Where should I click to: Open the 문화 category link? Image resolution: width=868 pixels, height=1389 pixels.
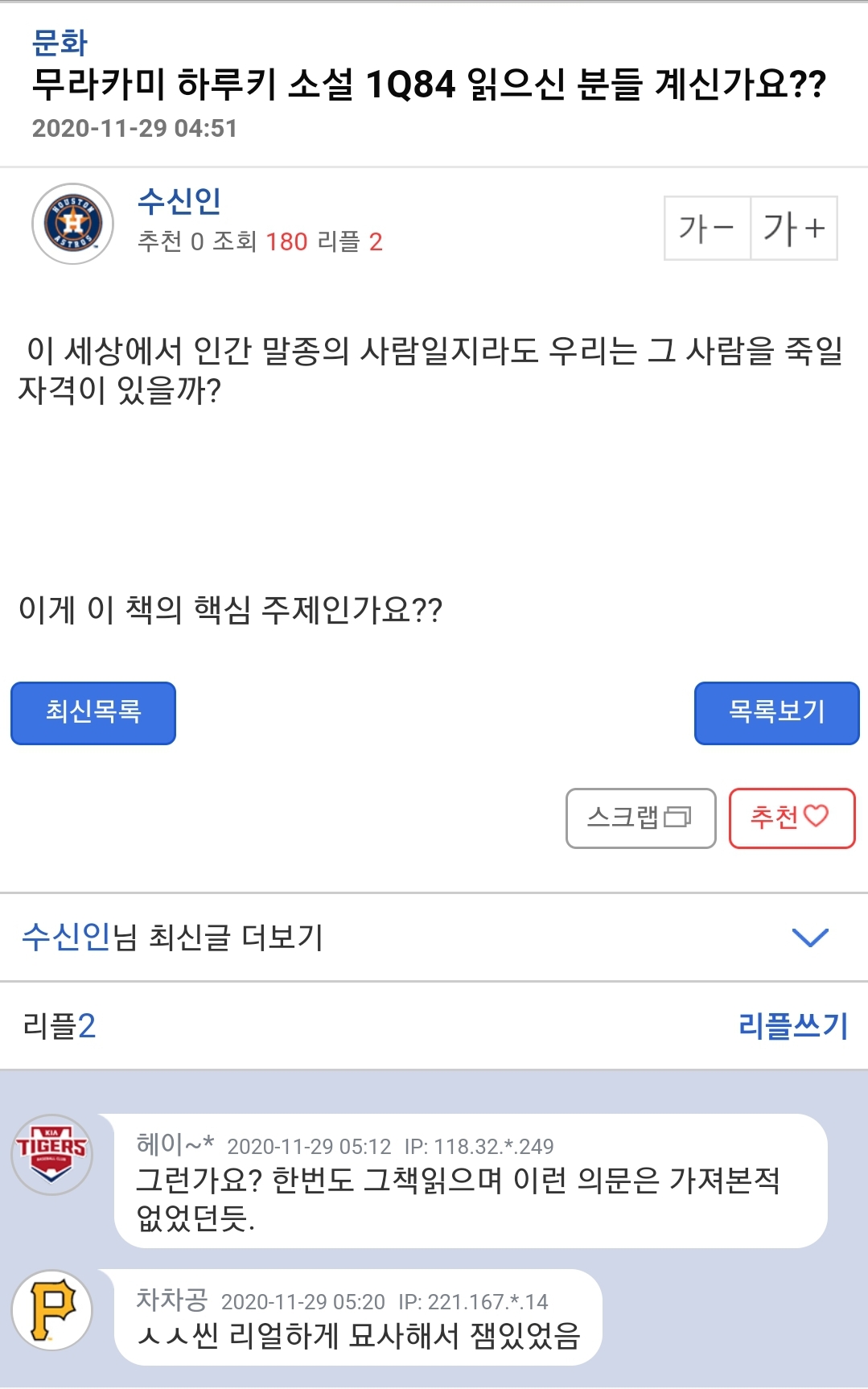60,43
